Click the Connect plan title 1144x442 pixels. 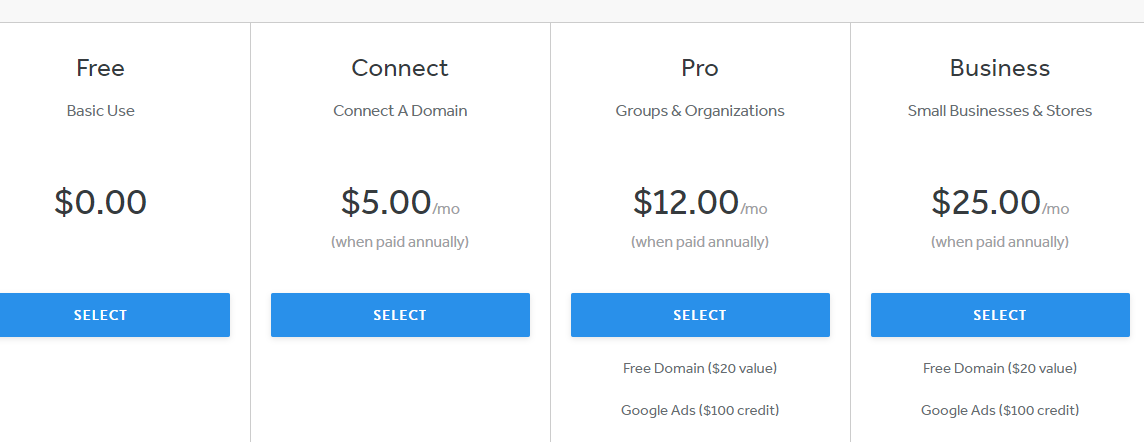[400, 68]
